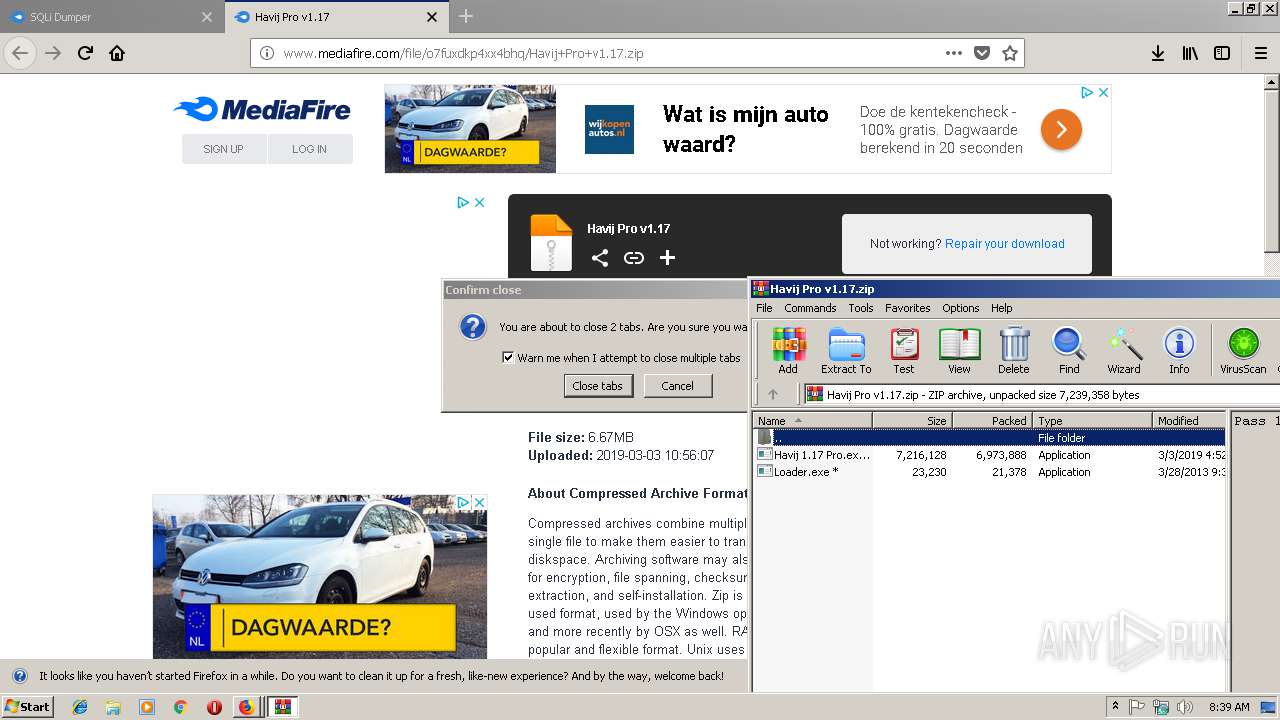Sort WinRAR file list by Name column
This screenshot has height=720, width=1280.
pos(812,420)
